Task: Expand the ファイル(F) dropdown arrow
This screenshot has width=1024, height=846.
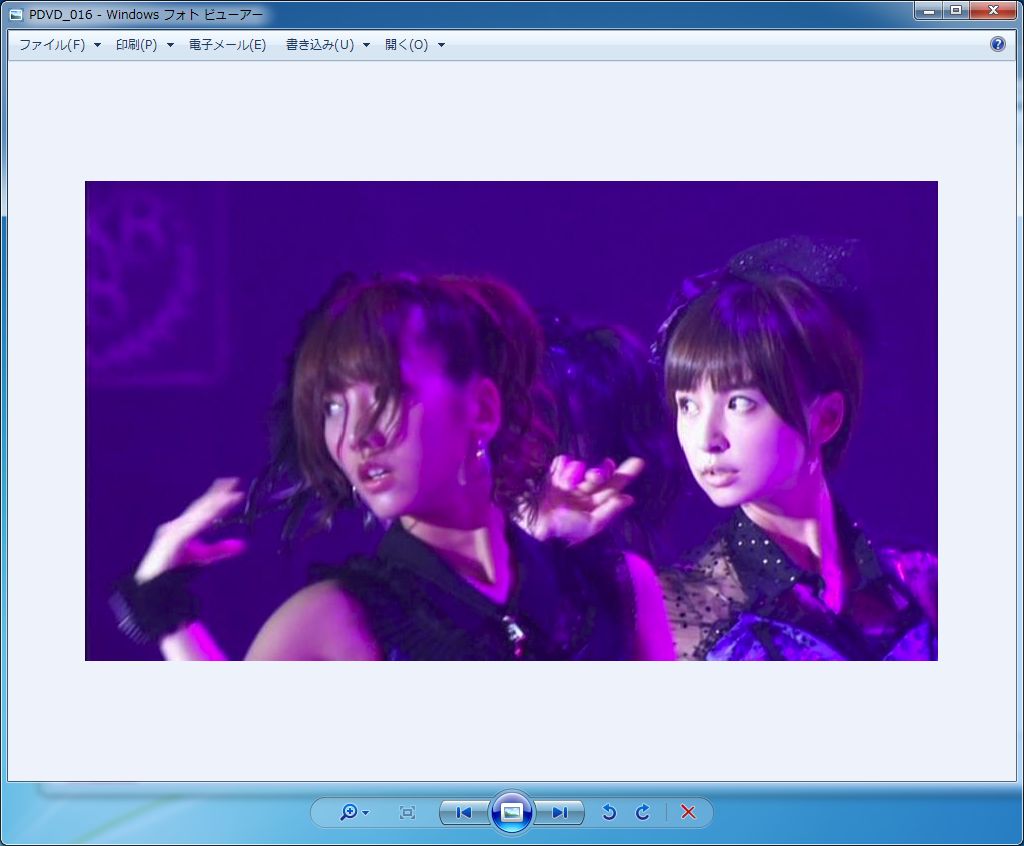Action: (x=97, y=45)
